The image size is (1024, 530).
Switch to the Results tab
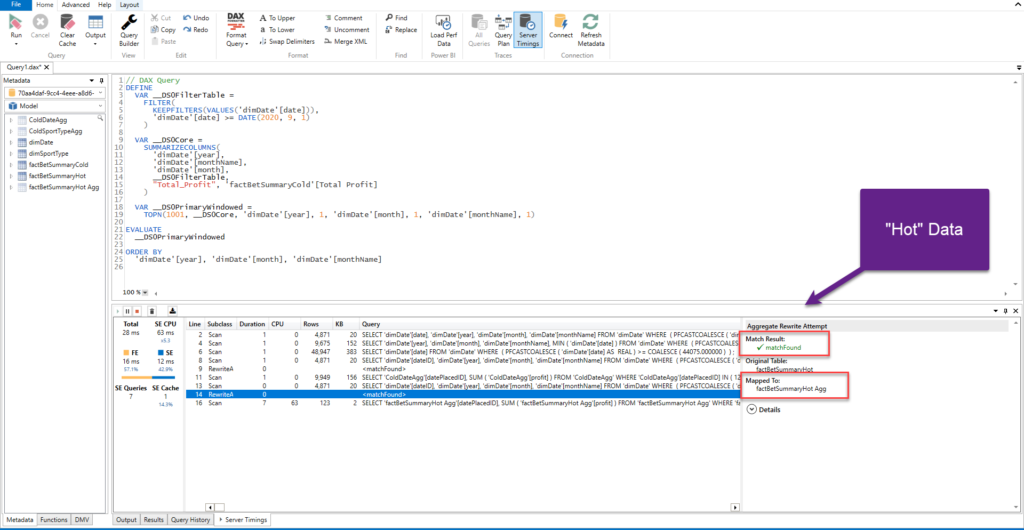tap(153, 520)
